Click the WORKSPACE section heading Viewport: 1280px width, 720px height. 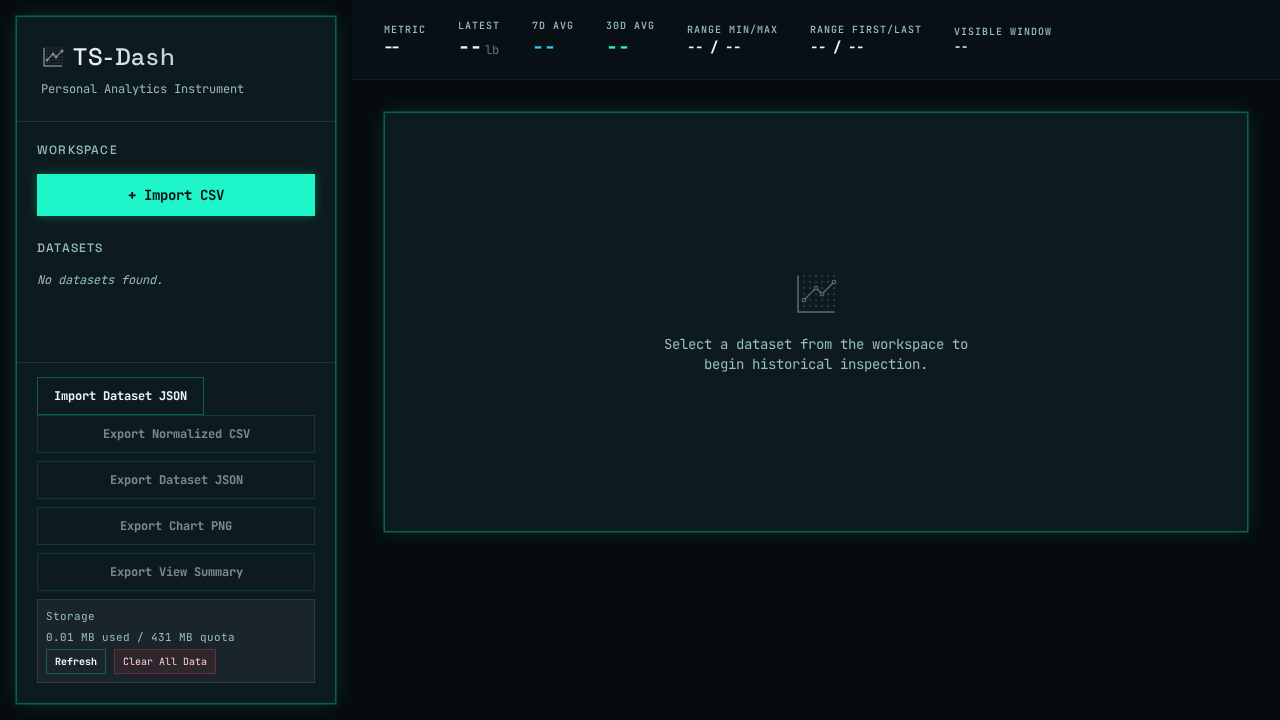coord(77,150)
